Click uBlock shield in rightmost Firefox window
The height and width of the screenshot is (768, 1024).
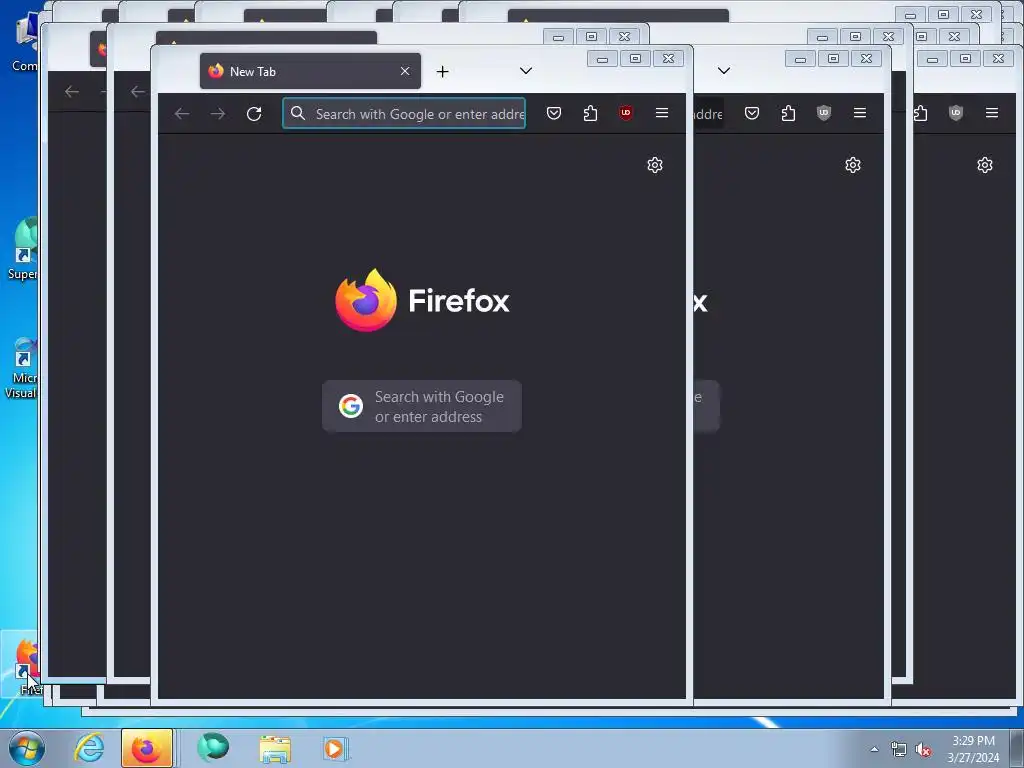(955, 113)
